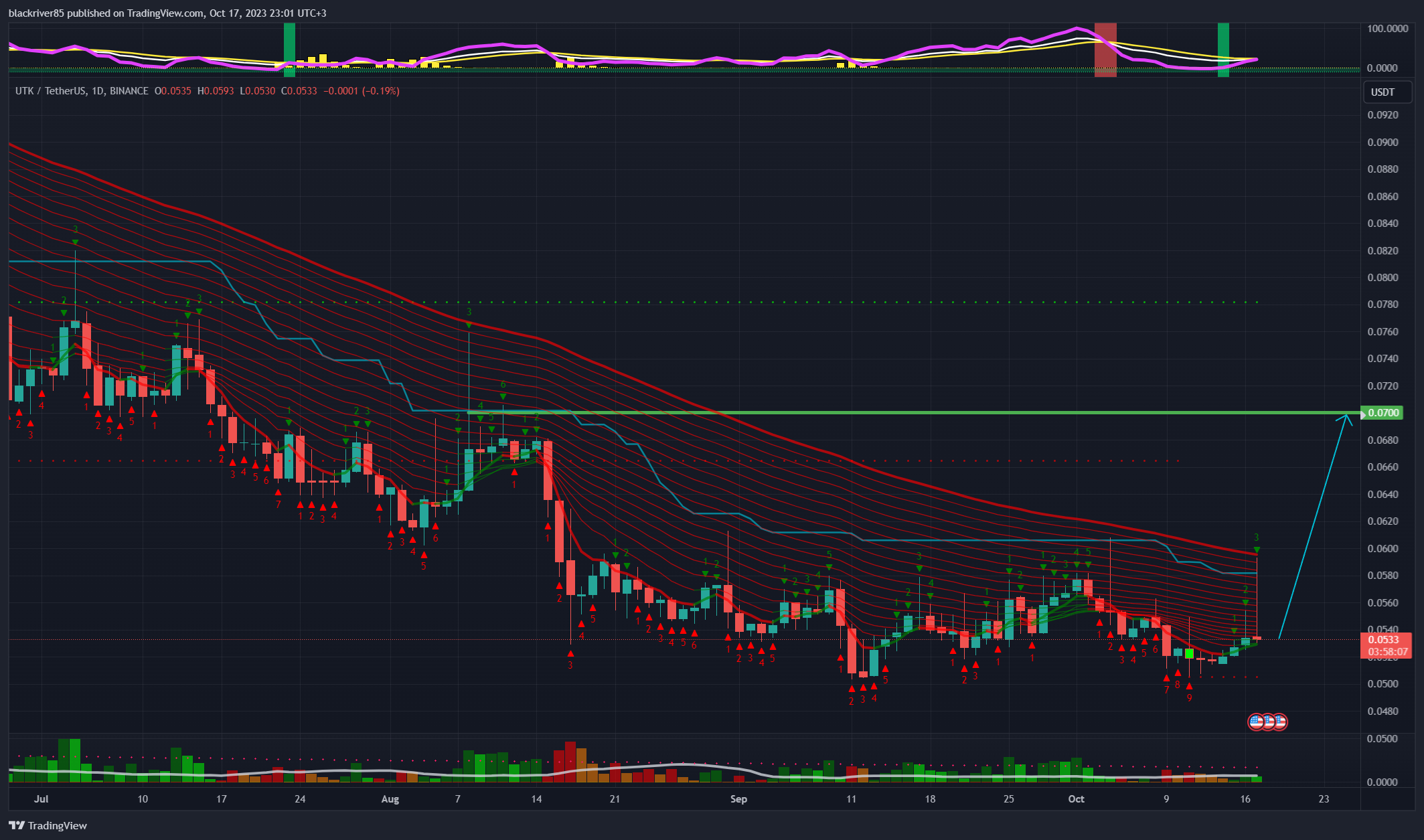Image resolution: width=1424 pixels, height=840 pixels.
Task: Click the date label 11 on time axis
Action: coord(851,799)
